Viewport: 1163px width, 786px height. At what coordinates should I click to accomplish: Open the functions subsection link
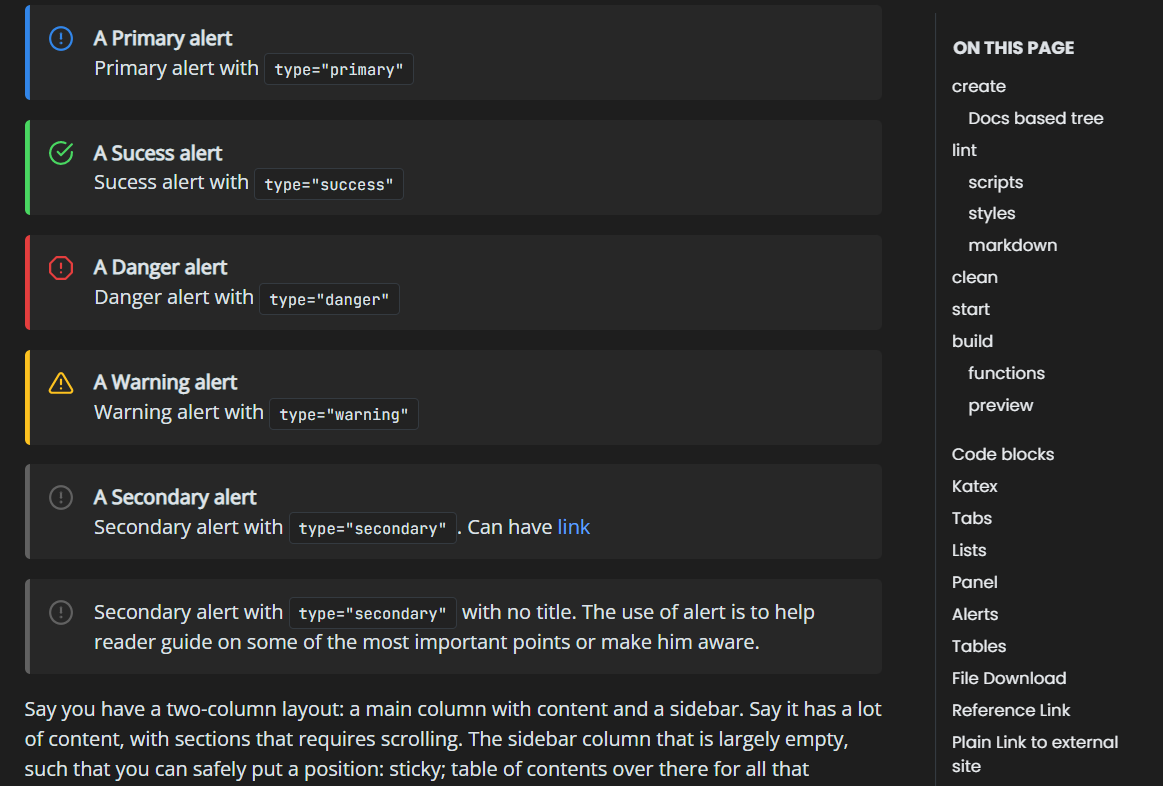point(1006,373)
